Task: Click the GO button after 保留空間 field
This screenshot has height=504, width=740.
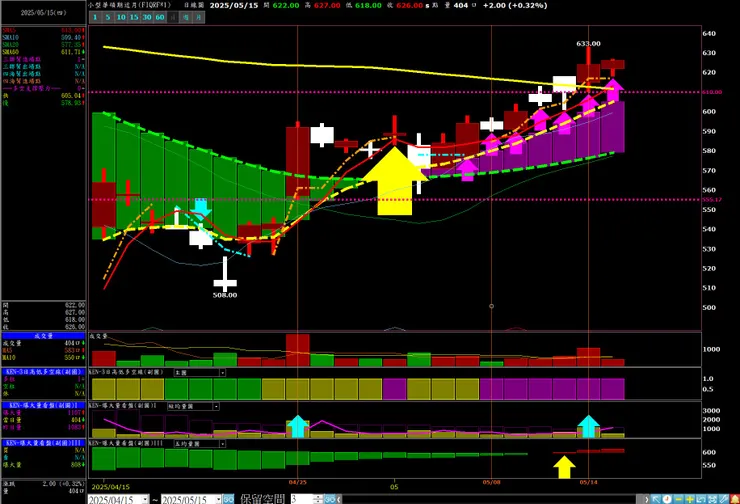Action: [330, 499]
